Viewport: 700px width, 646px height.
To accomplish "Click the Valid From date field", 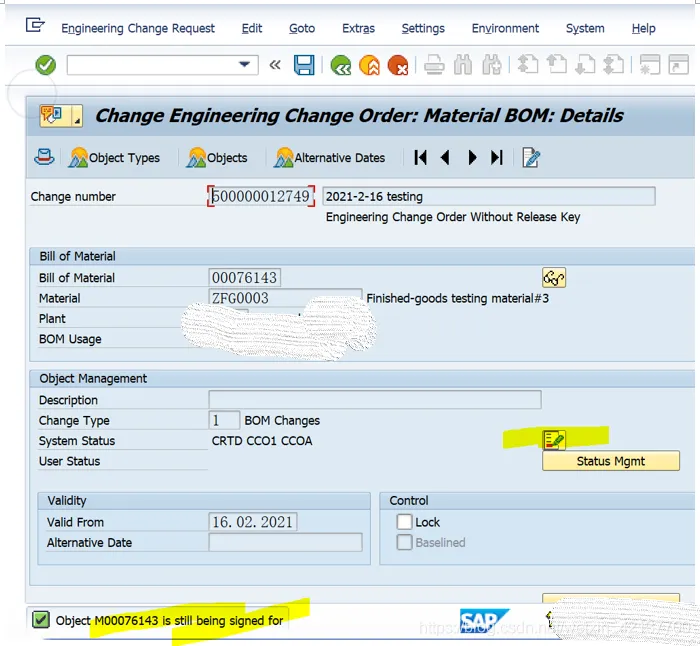I will [x=253, y=522].
